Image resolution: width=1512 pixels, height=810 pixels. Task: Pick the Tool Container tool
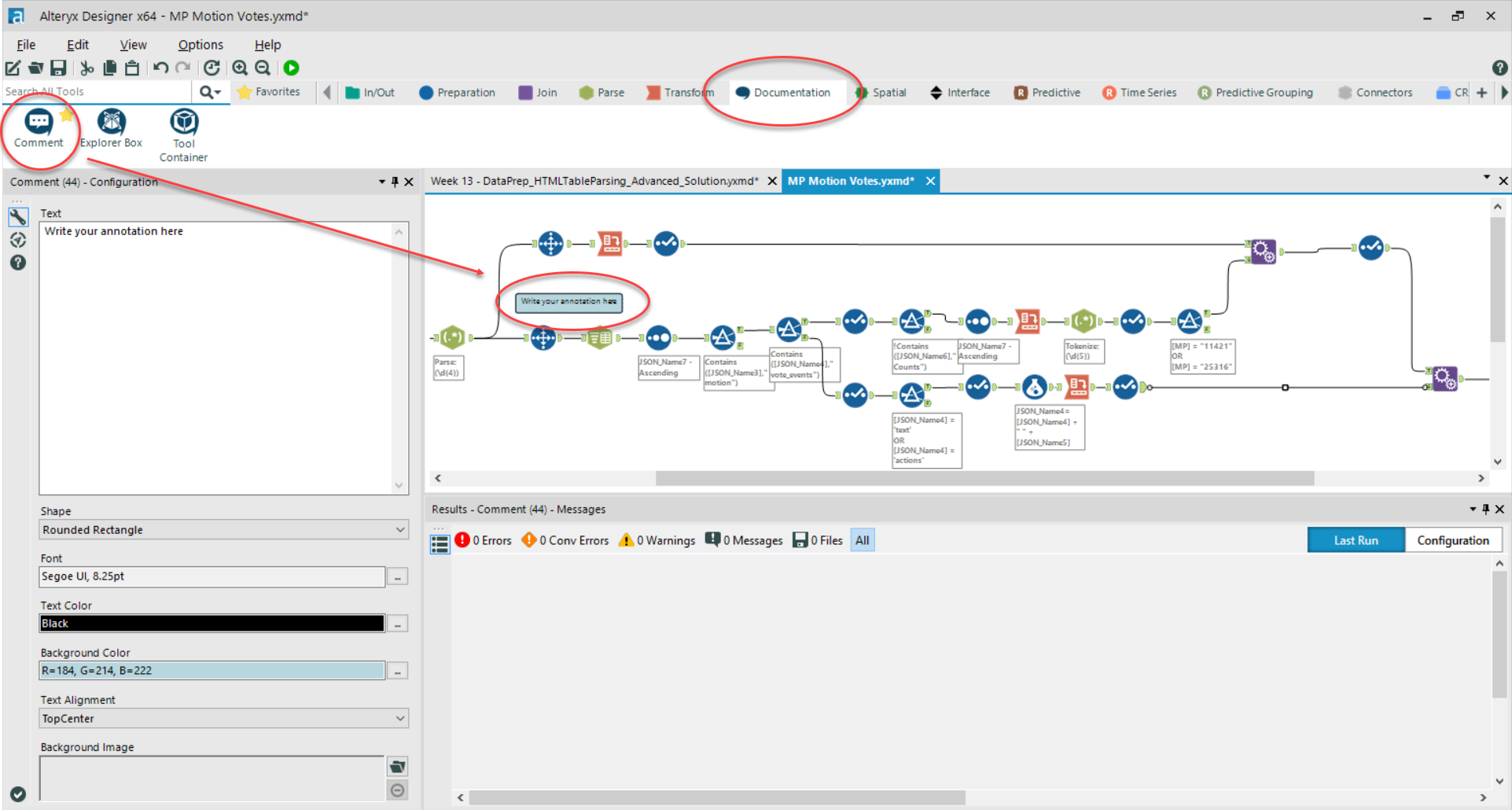pyautogui.click(x=184, y=135)
